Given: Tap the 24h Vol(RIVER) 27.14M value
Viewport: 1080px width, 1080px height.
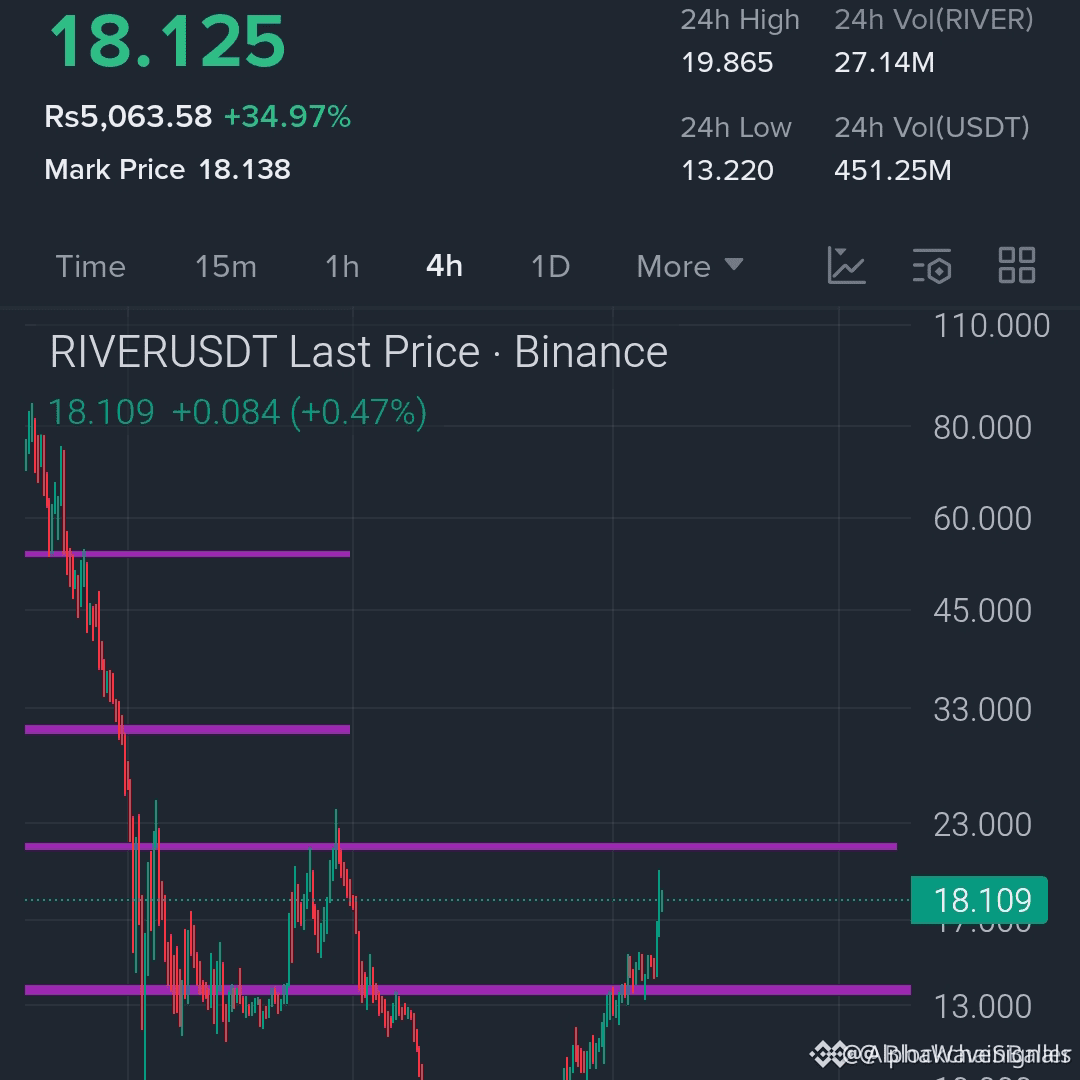Looking at the screenshot, I should point(884,63).
